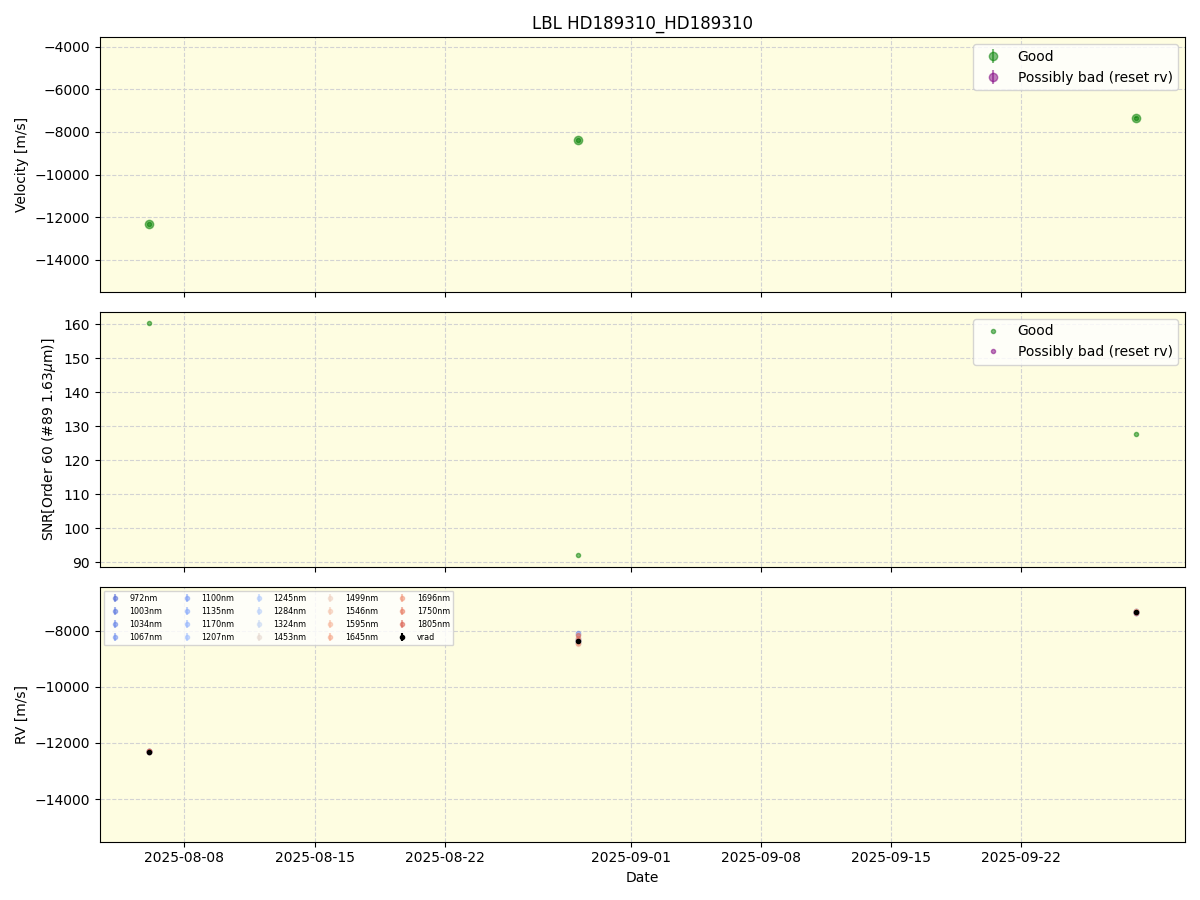The image size is (1200, 900).
Task: Select the velocity data point near -12000 m/s
Action: click(149, 224)
